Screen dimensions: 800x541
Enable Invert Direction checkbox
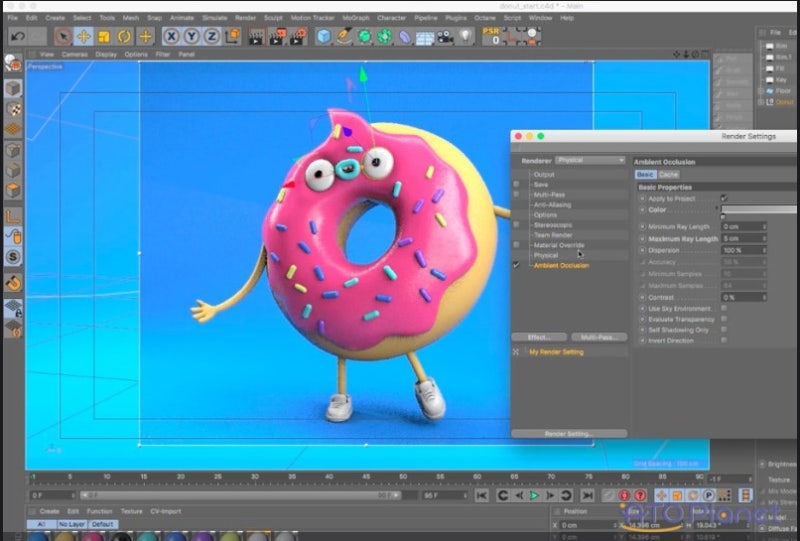pos(724,340)
